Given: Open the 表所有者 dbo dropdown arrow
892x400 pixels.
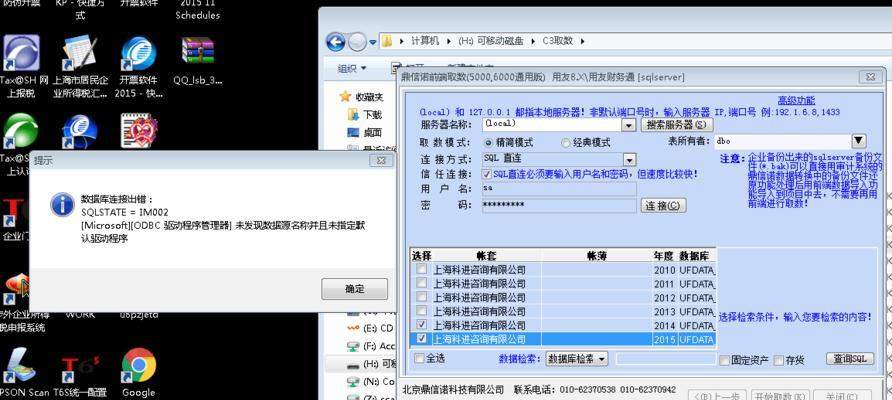Looking at the screenshot, I should (x=858, y=141).
